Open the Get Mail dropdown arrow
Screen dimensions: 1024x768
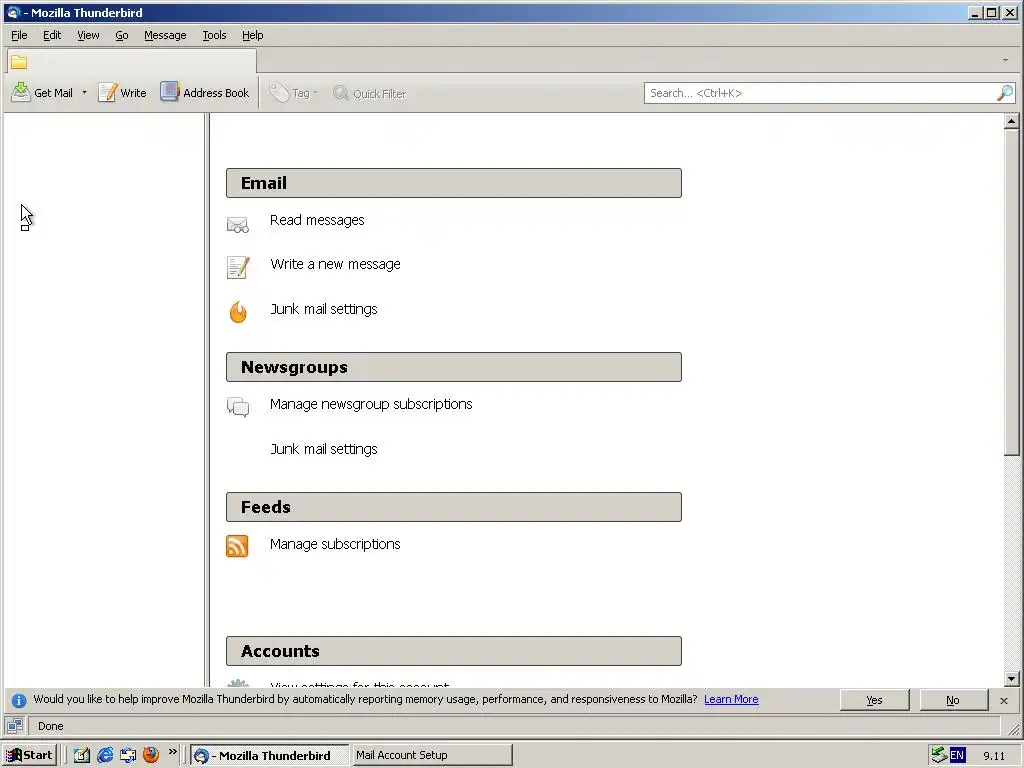click(84, 93)
